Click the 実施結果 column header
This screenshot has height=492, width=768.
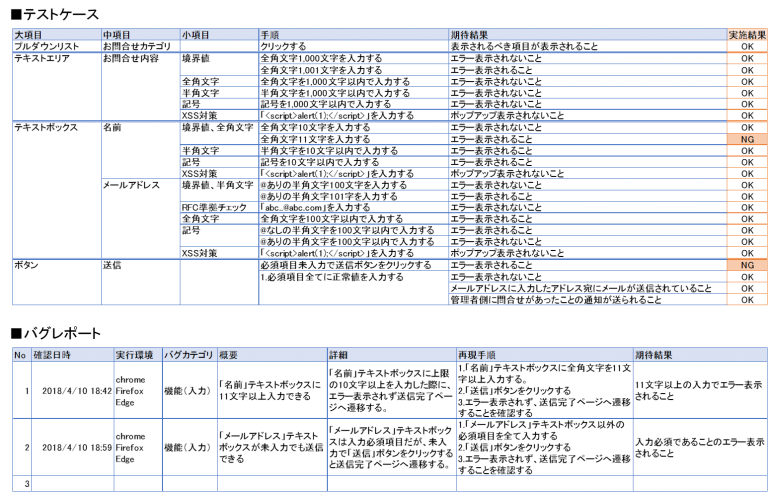tap(747, 34)
